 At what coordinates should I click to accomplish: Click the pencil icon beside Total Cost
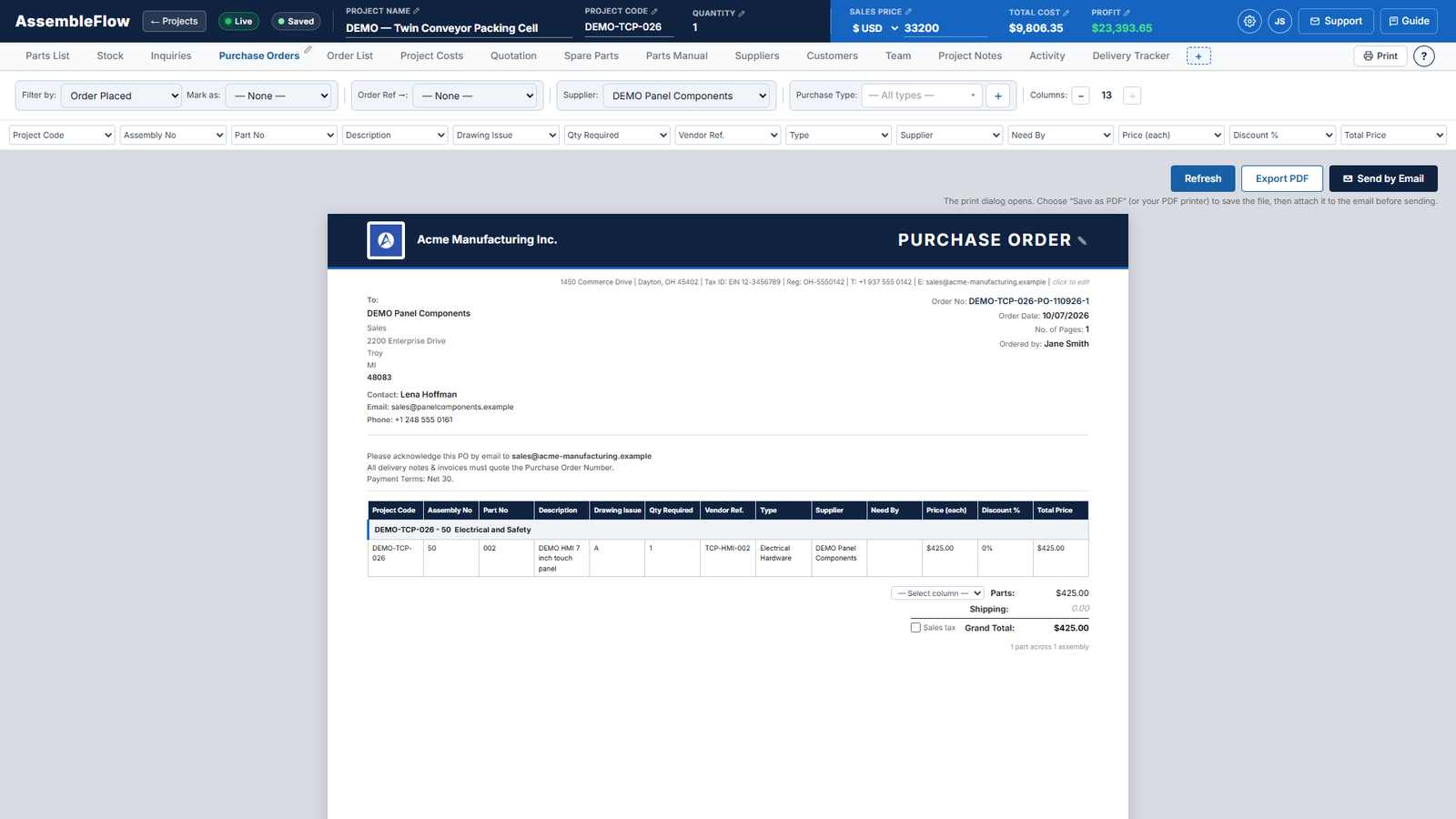[x=1067, y=13]
